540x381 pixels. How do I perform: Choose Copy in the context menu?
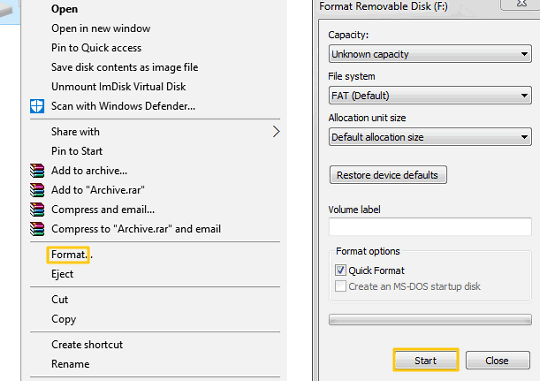(x=64, y=319)
